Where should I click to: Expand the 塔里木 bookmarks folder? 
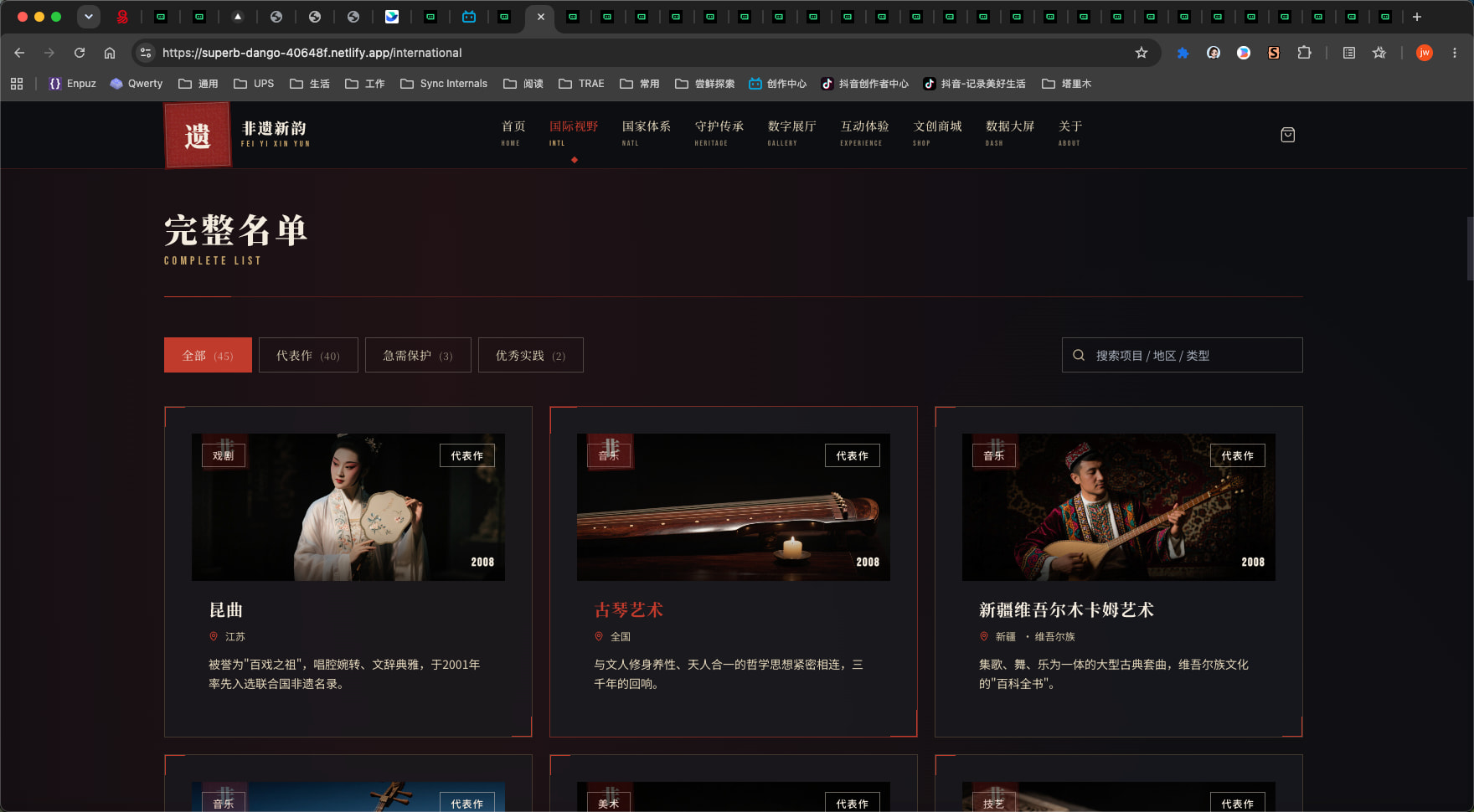1067,84
